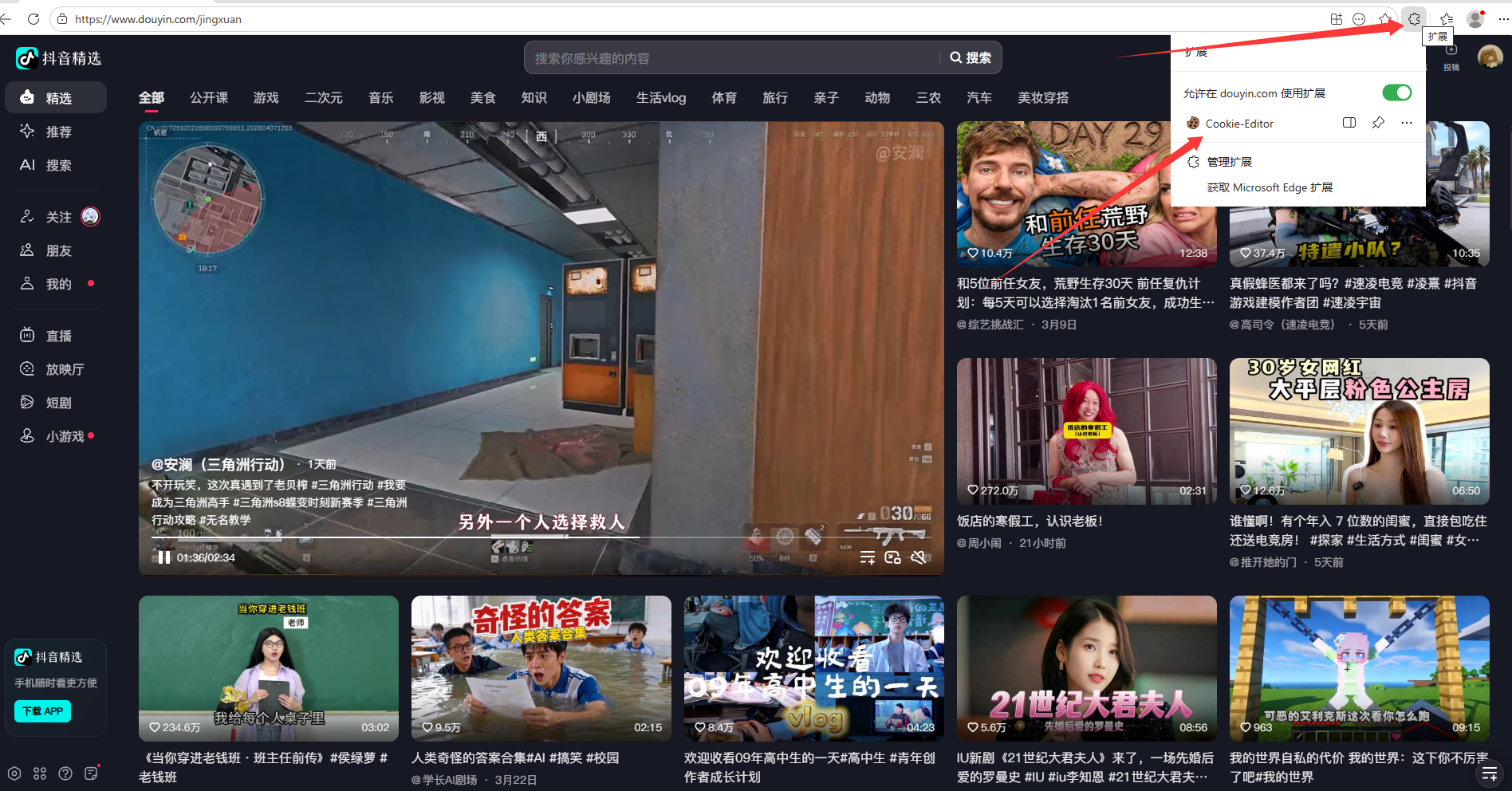Open the feedback icon with red dot
The width and height of the screenshot is (1512, 791).
[91, 773]
